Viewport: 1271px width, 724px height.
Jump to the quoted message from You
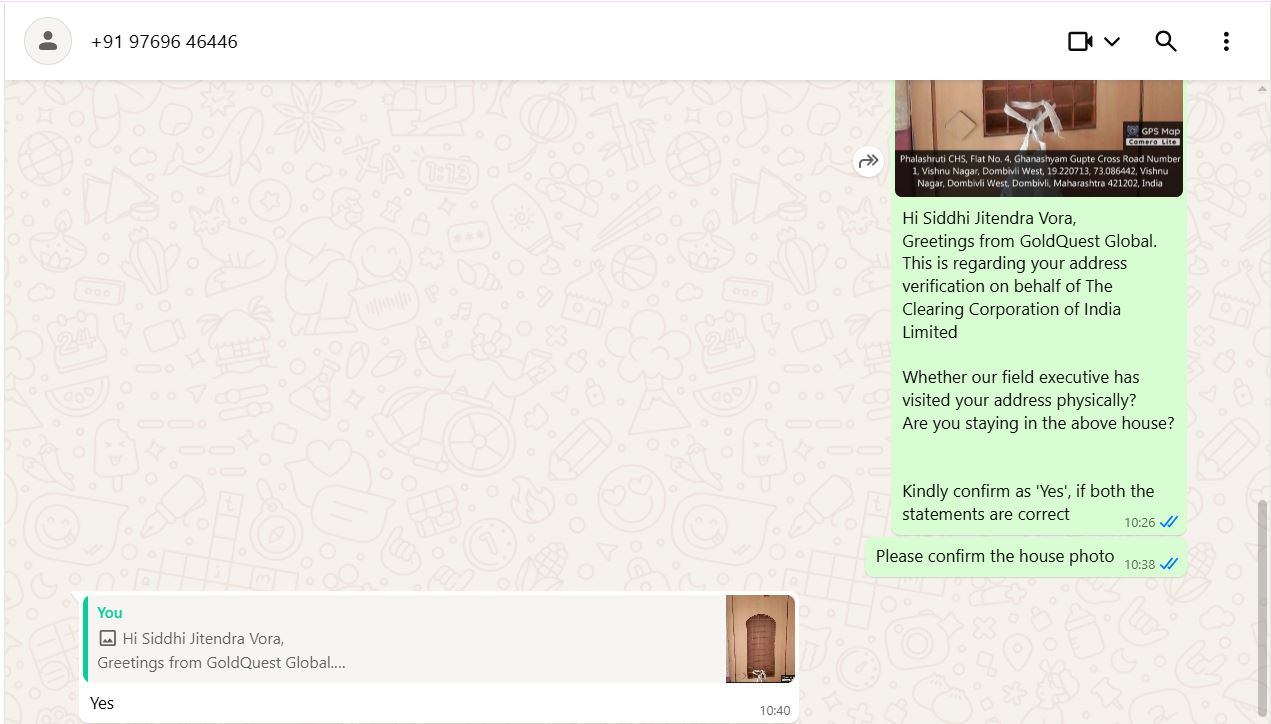(440, 639)
